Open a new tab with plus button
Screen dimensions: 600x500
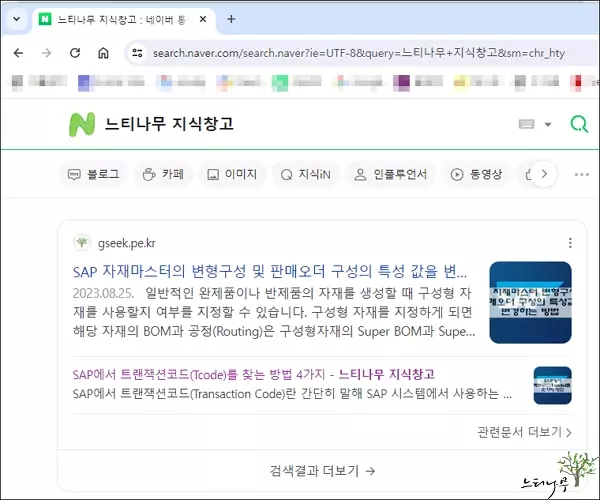tap(231, 19)
